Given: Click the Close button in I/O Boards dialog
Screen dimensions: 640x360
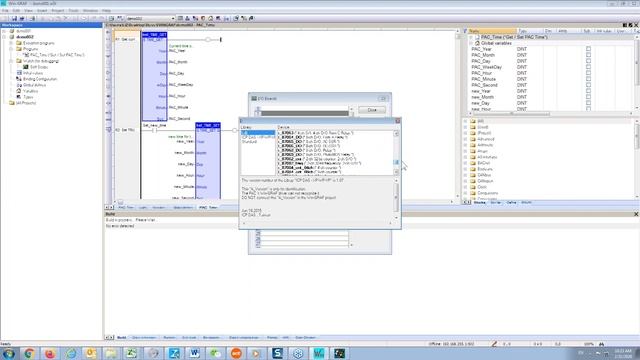Looking at the screenshot, I should pyautogui.click(x=372, y=110).
